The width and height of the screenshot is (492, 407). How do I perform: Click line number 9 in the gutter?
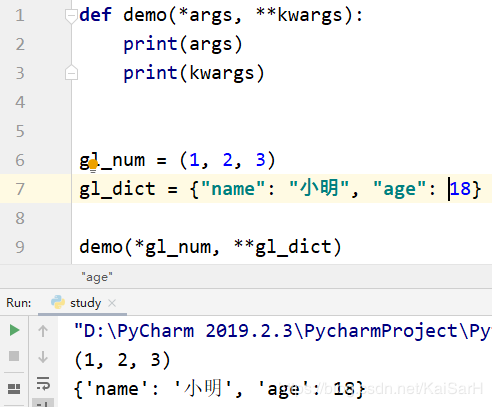[x=20, y=247]
